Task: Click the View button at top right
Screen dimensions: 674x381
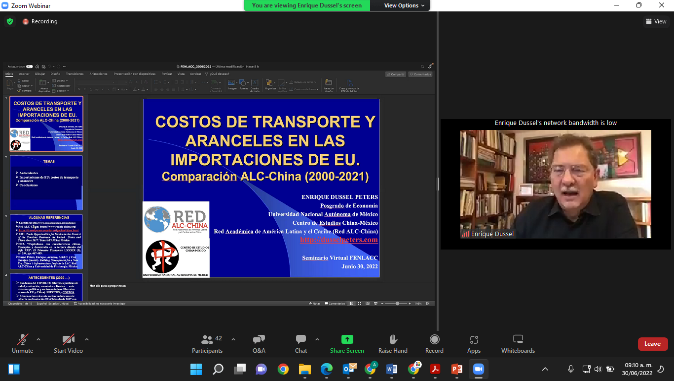Action: [x=656, y=21]
